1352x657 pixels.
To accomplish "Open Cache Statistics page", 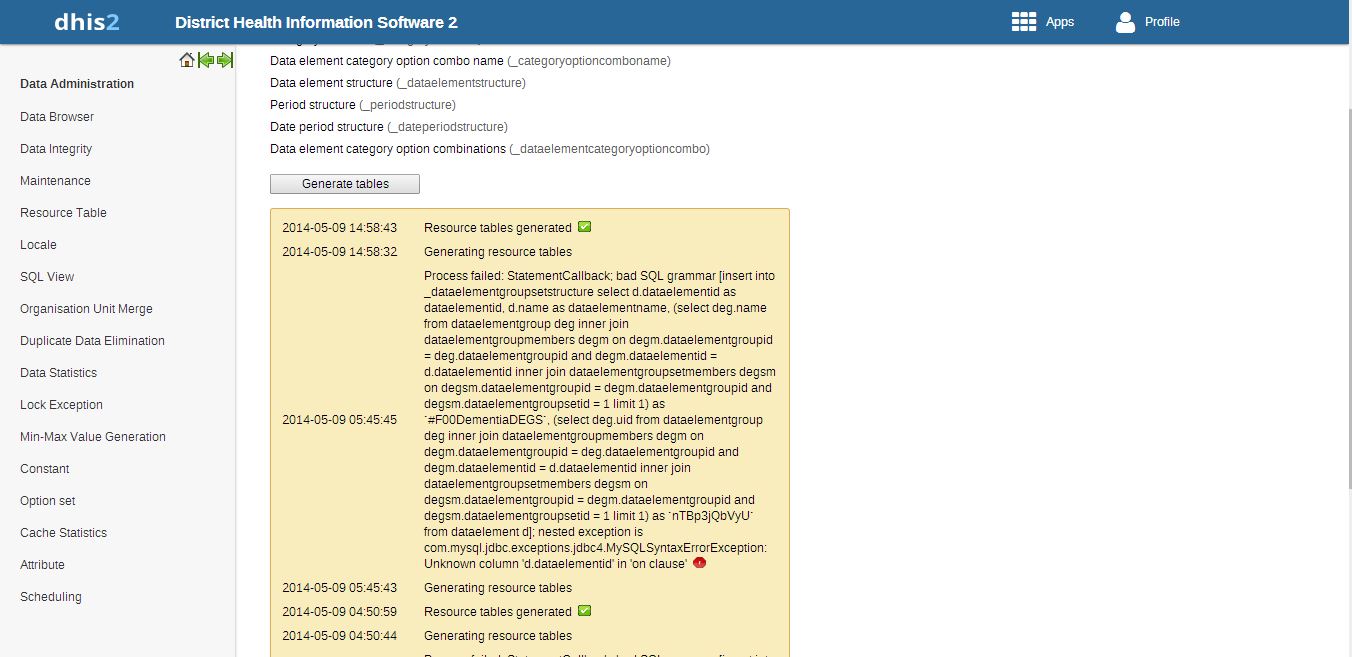I will point(63,533).
